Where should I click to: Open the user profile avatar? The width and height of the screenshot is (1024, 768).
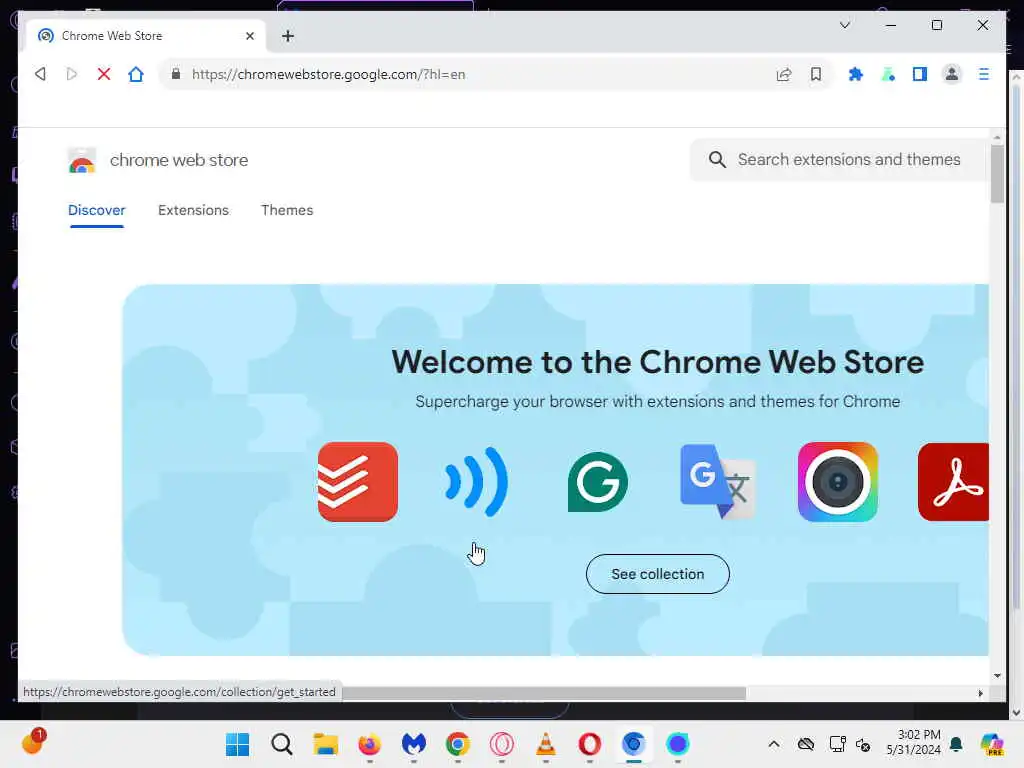[952, 74]
